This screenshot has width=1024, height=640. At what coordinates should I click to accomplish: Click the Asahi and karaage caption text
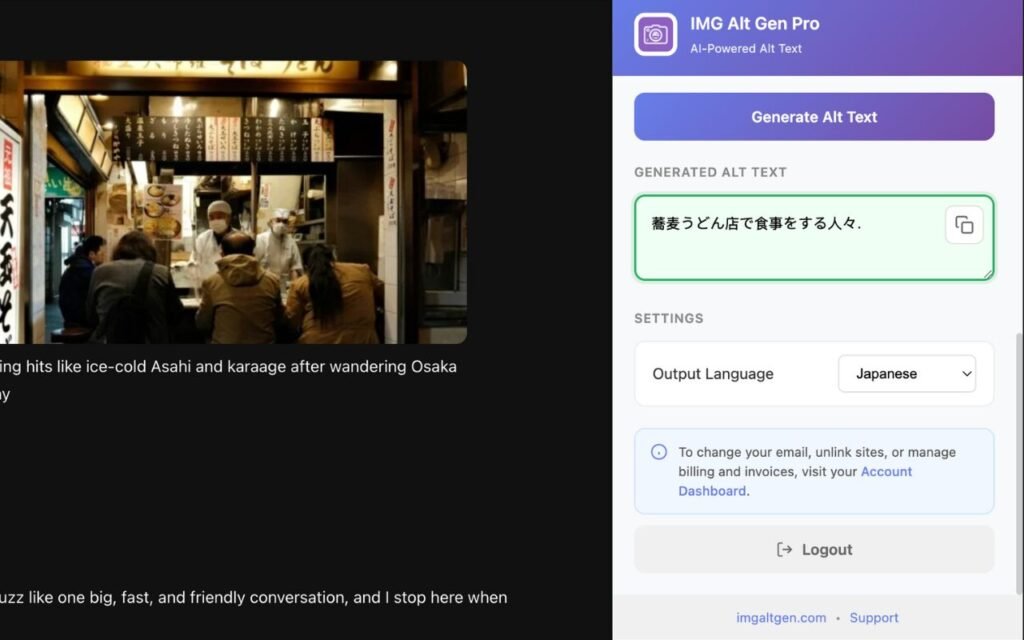click(x=228, y=366)
